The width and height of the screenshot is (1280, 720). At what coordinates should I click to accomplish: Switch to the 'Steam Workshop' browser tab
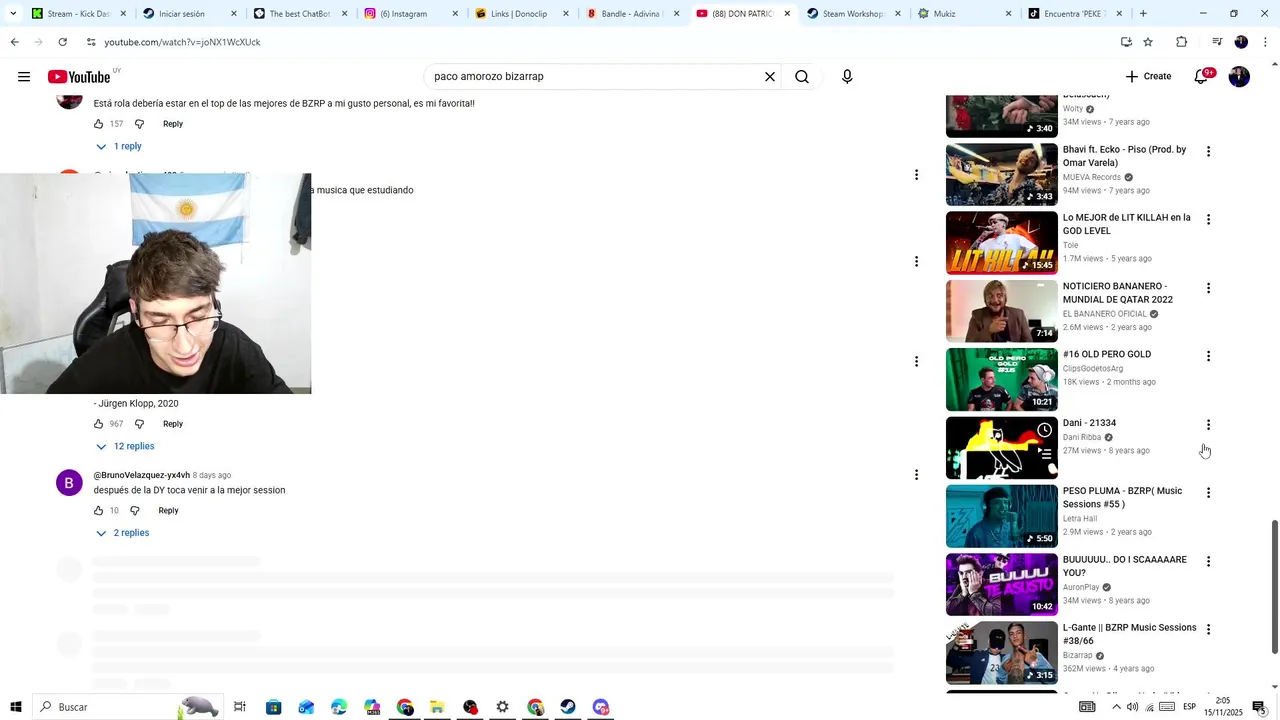tap(852, 14)
